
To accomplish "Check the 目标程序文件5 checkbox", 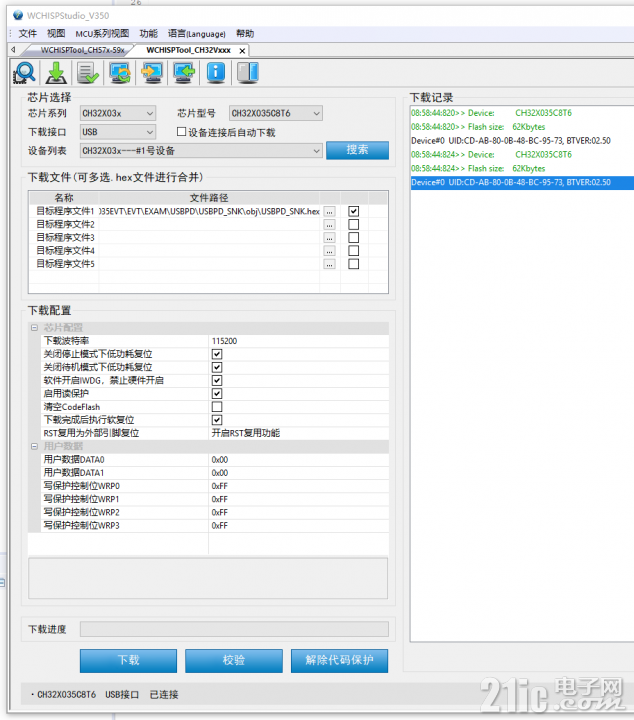I will [x=353, y=264].
